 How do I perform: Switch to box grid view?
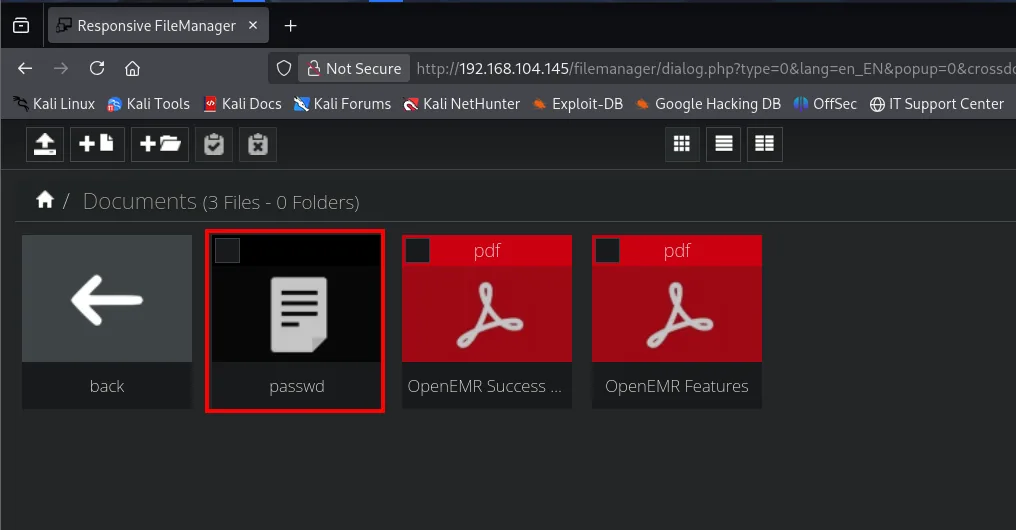point(682,144)
